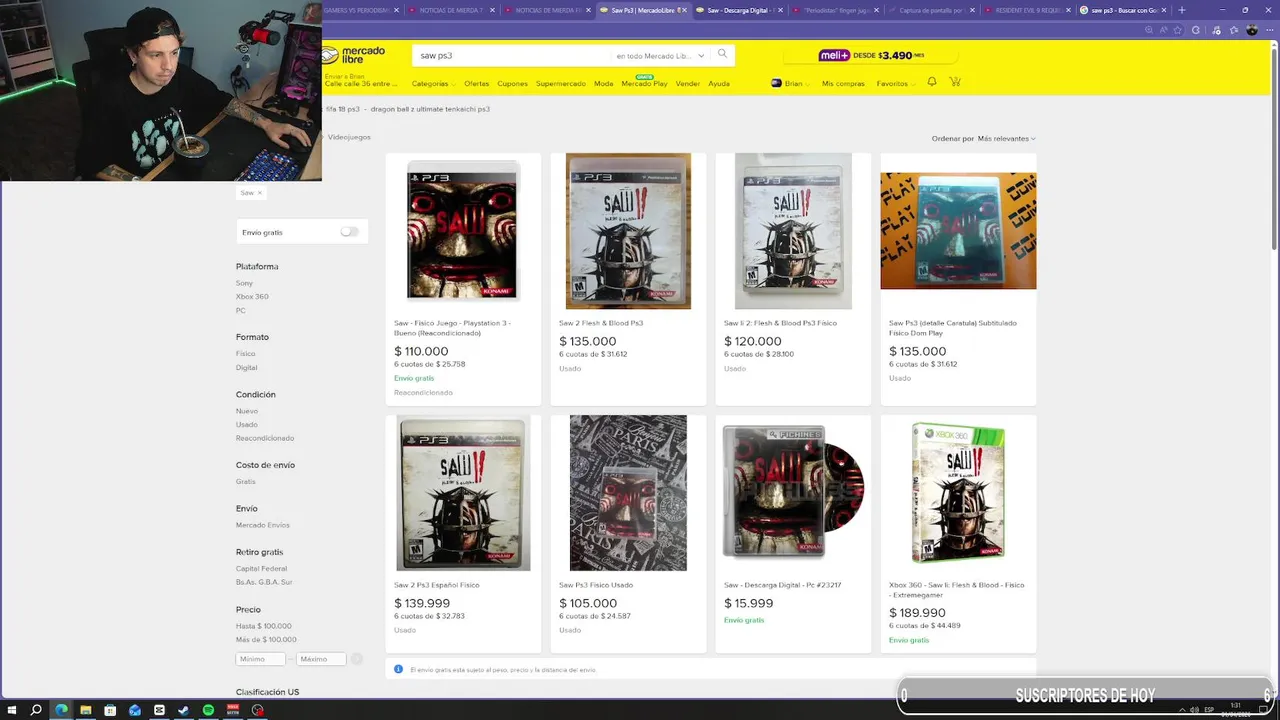Open File Explorer from taskbar
Screen dimensions: 1280x720
[85, 710]
